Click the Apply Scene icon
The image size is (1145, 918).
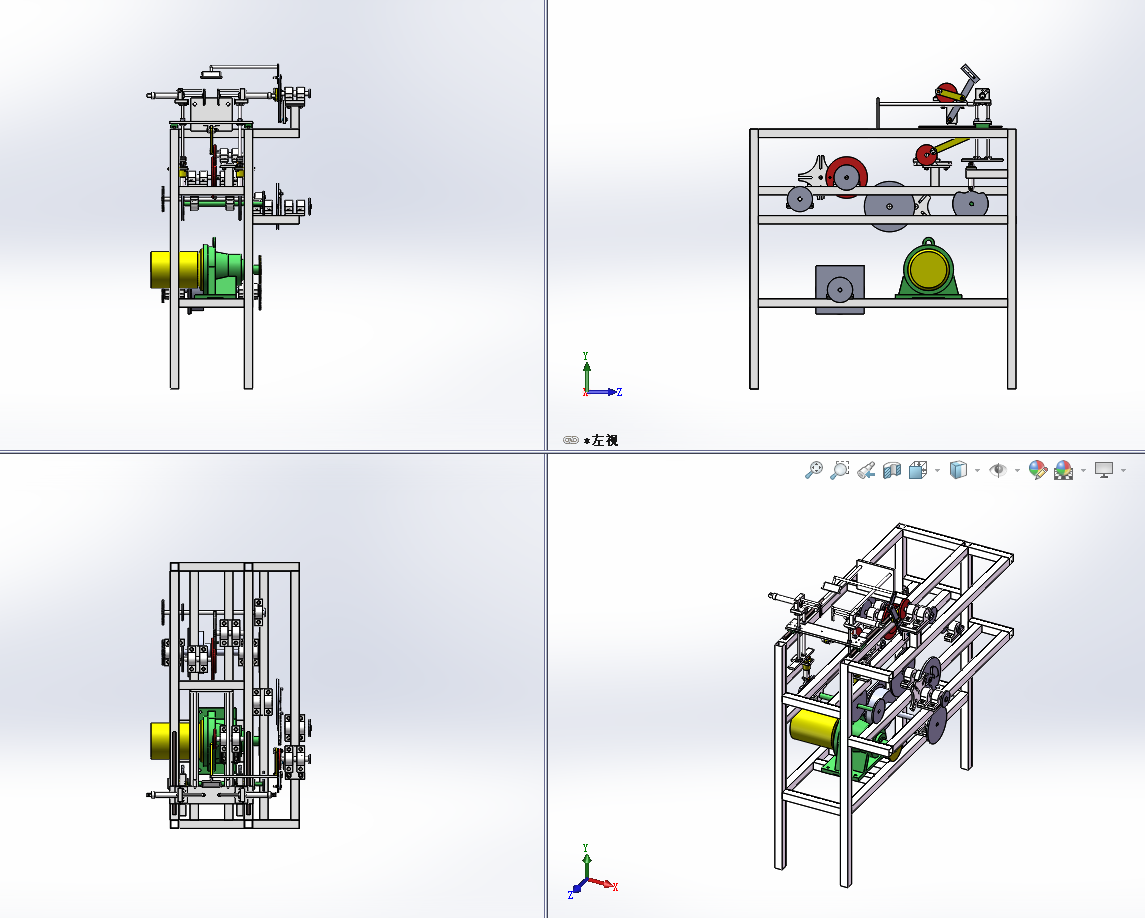tap(1064, 470)
